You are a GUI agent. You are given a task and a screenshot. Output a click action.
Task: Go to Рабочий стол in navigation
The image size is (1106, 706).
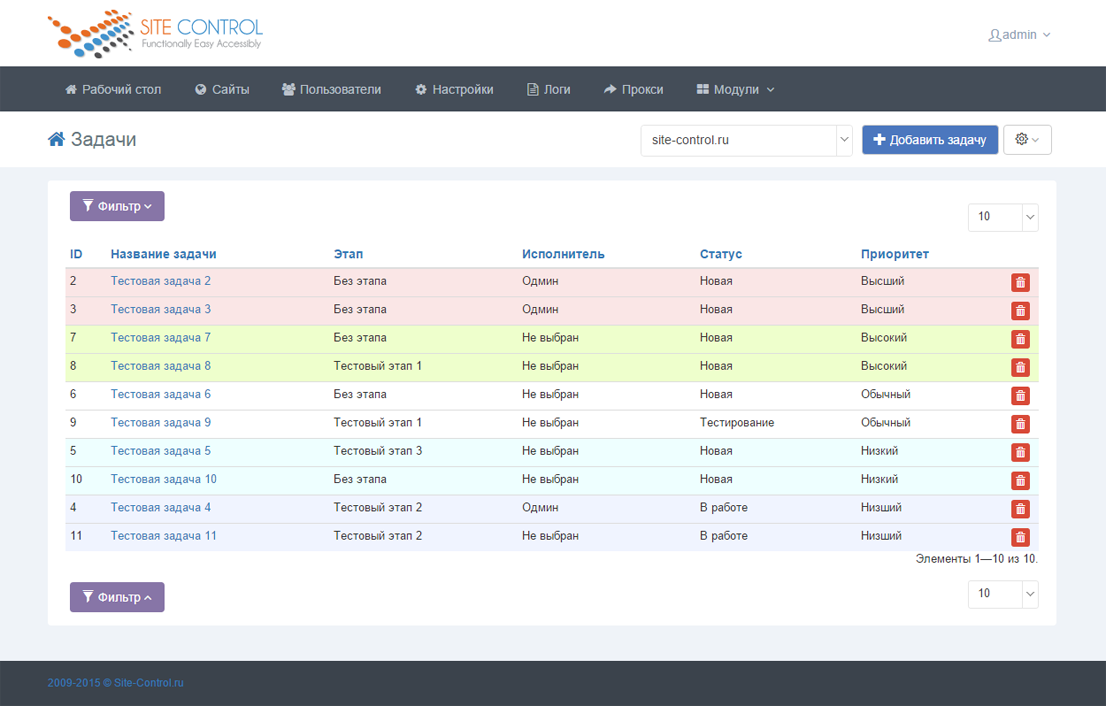[113, 89]
